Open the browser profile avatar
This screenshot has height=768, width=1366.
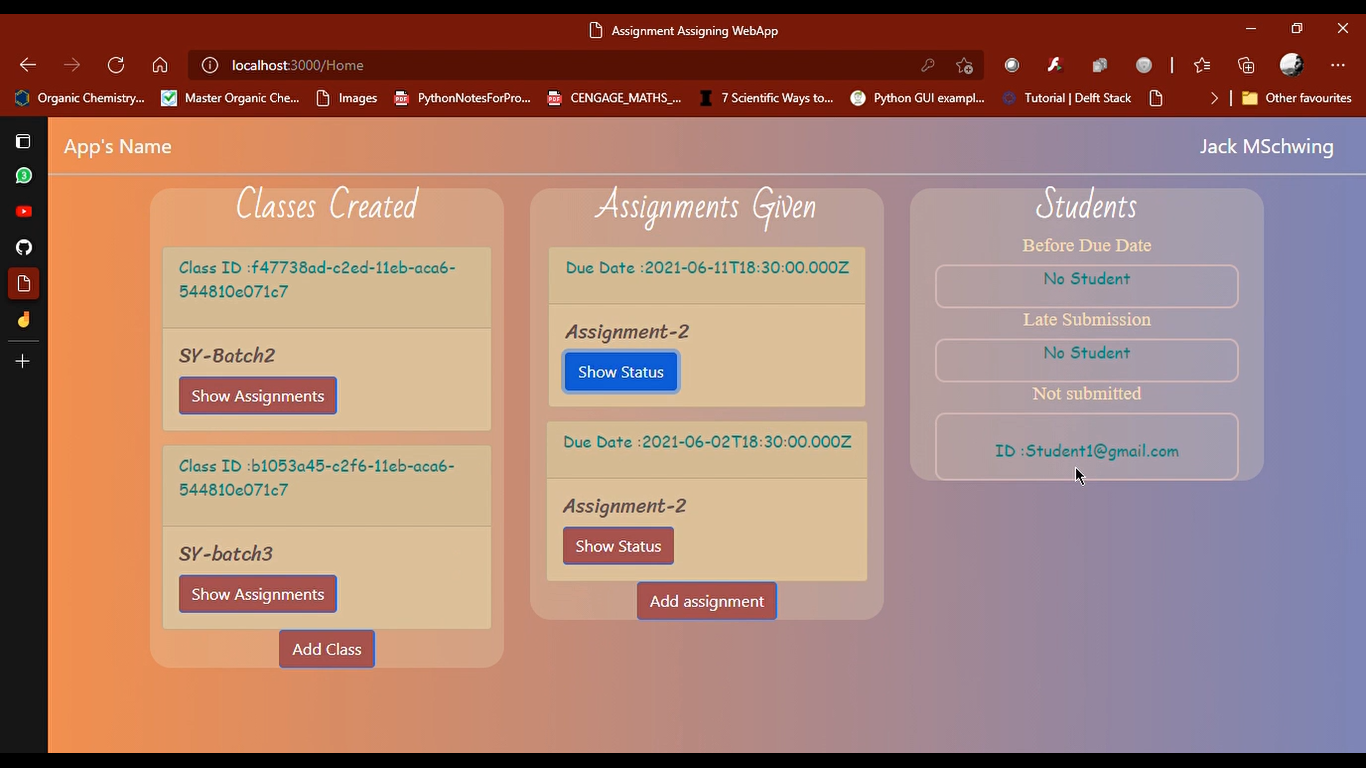coord(1291,64)
